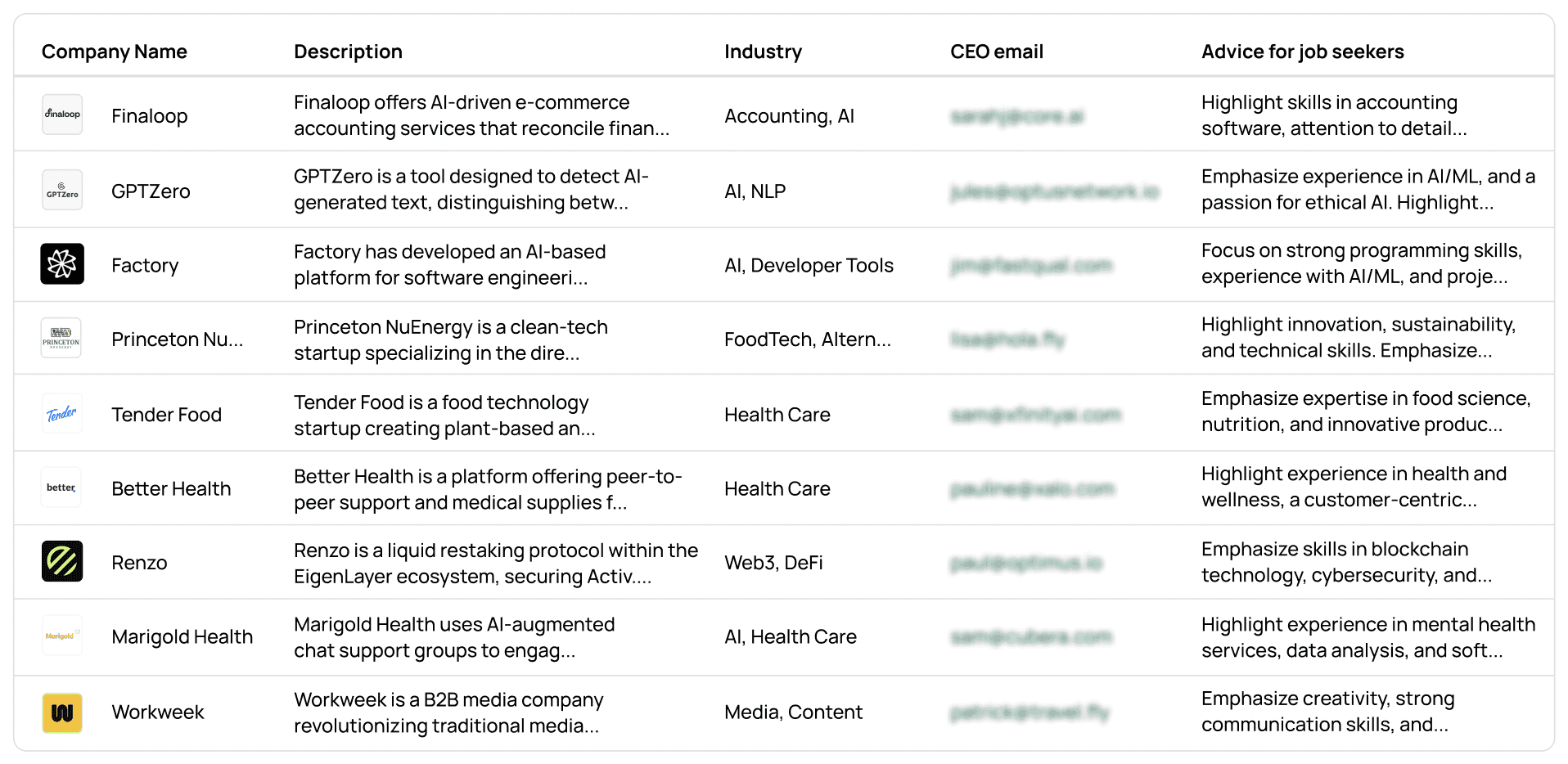Open the blurred CEO email for Finaloop
Viewport: 1568px width, 764px height.
1017,116
